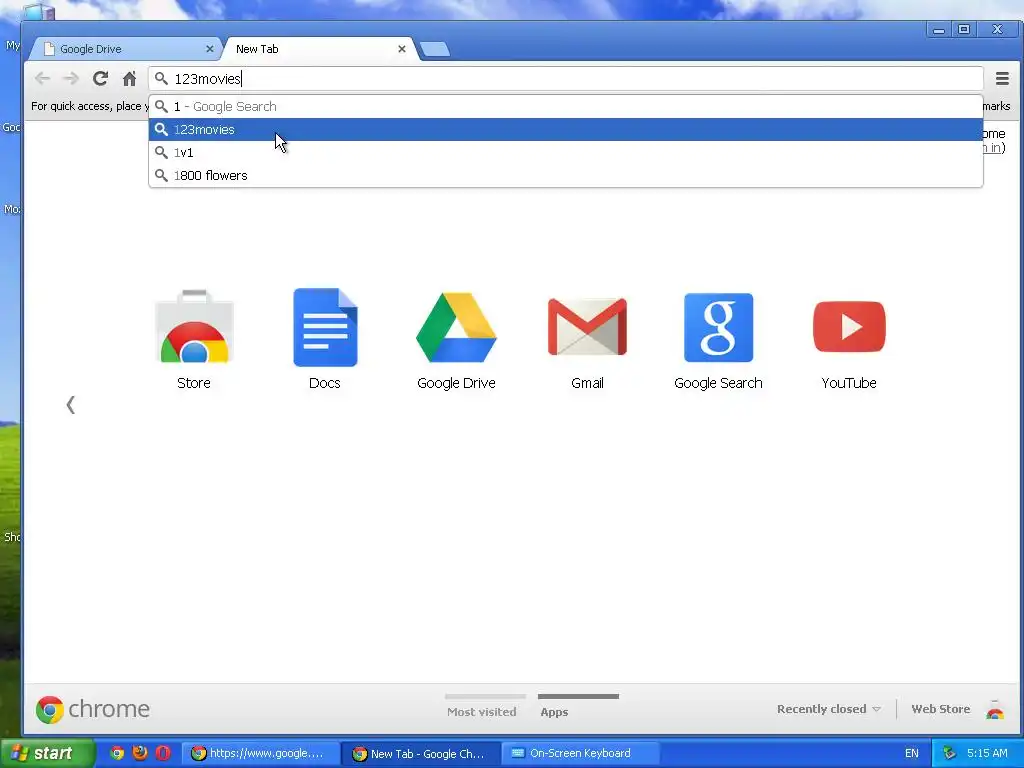Image resolution: width=1024 pixels, height=768 pixels.
Task: Launch Firefox from the quick launch bar
Action: tap(140, 753)
